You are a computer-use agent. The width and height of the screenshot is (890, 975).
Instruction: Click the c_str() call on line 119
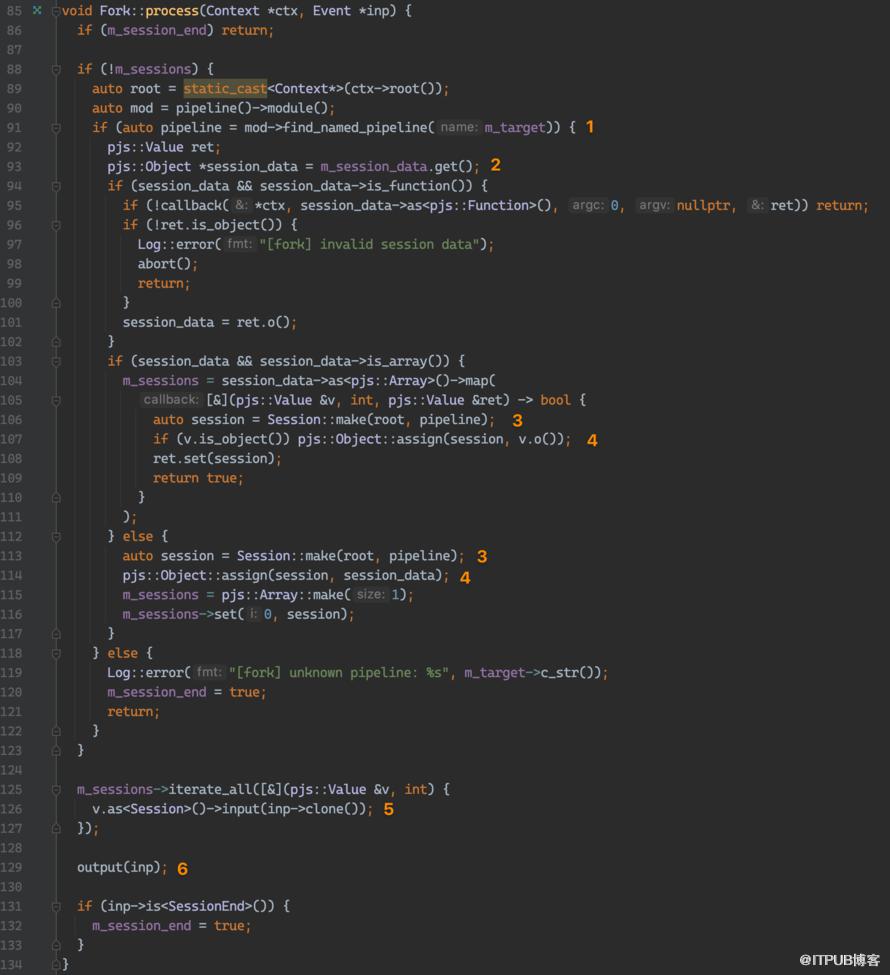(x=570, y=673)
